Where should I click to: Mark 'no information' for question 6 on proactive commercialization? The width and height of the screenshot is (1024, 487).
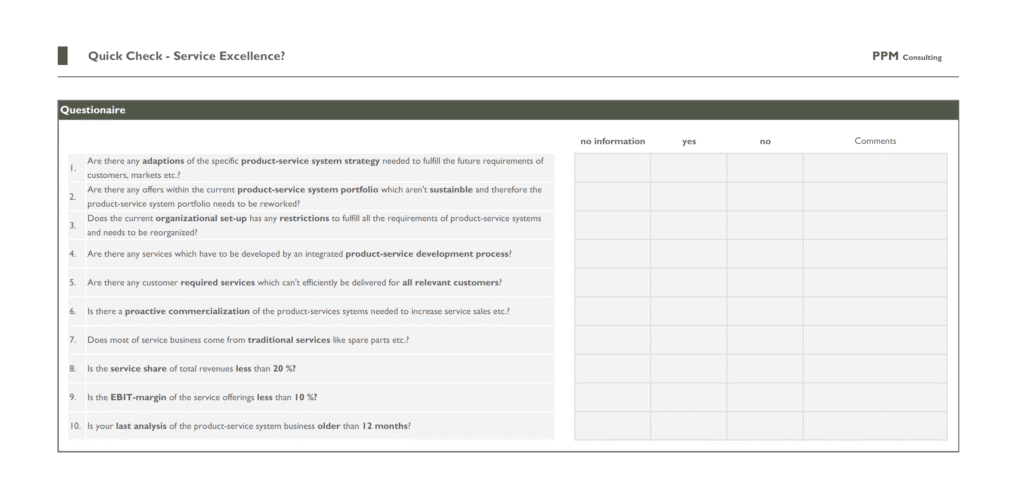click(612, 311)
